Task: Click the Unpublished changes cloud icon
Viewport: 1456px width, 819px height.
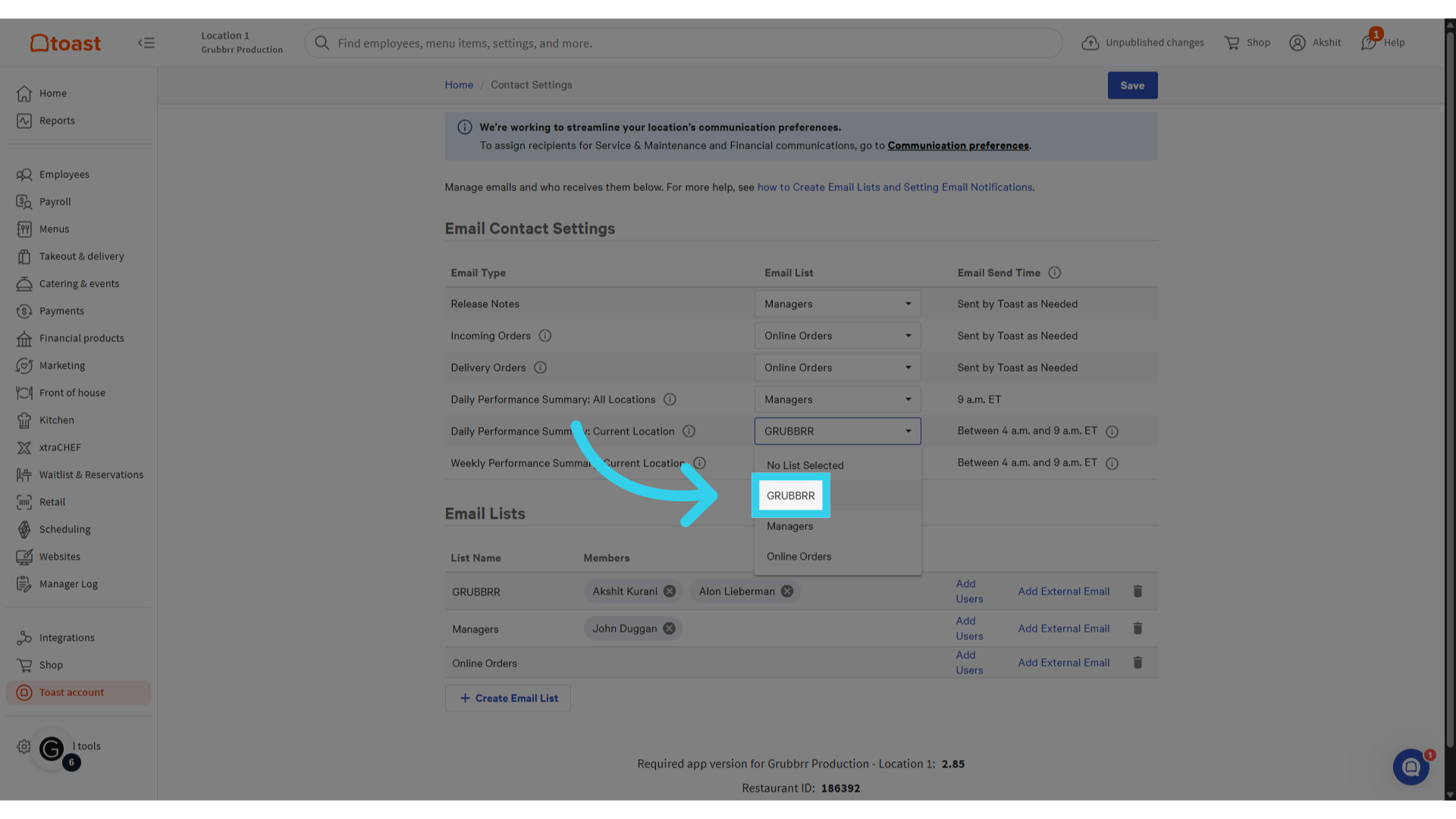Action: (1090, 43)
